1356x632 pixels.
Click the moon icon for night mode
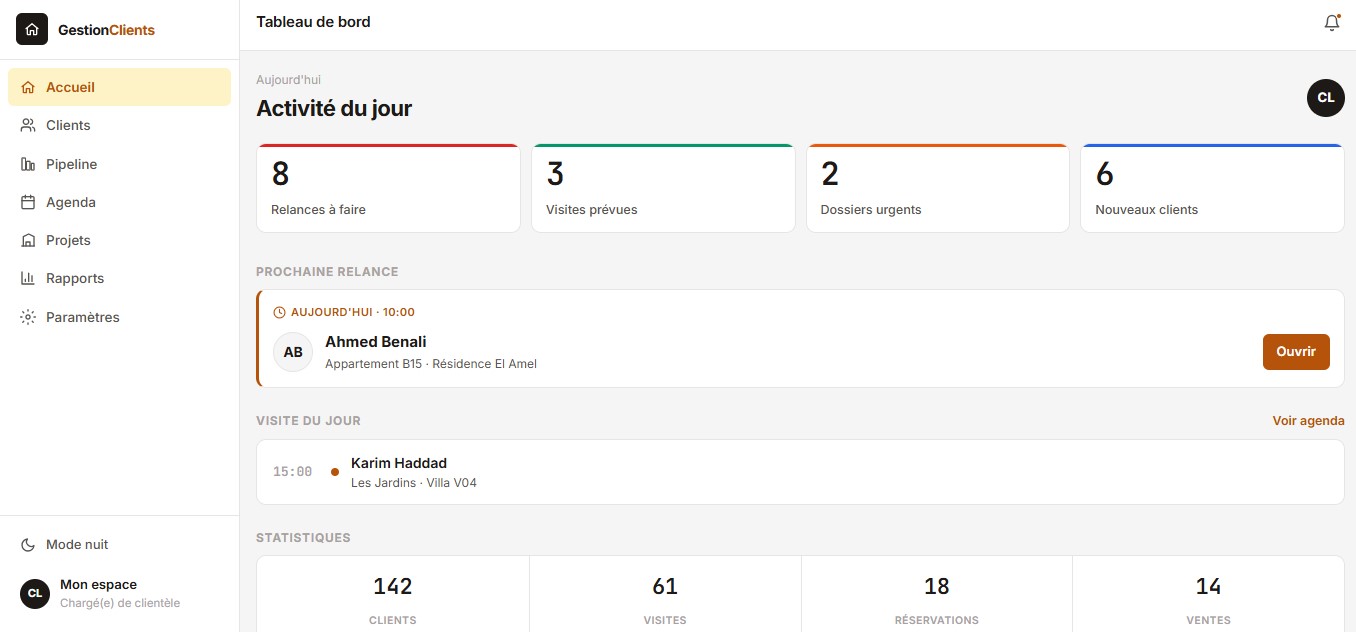28,545
